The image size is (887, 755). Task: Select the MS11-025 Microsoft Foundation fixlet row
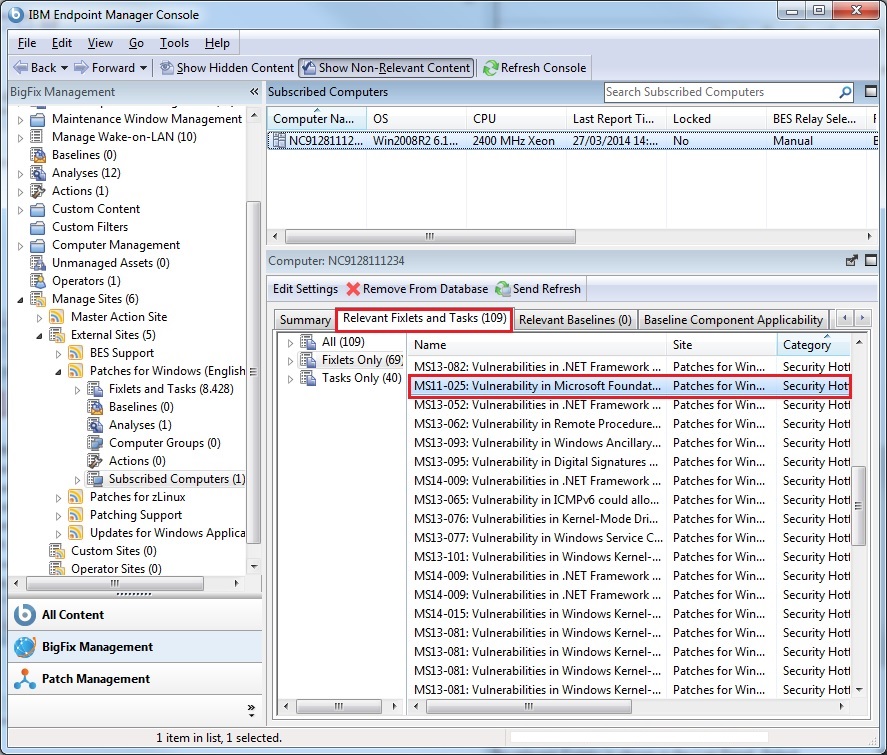coord(629,386)
